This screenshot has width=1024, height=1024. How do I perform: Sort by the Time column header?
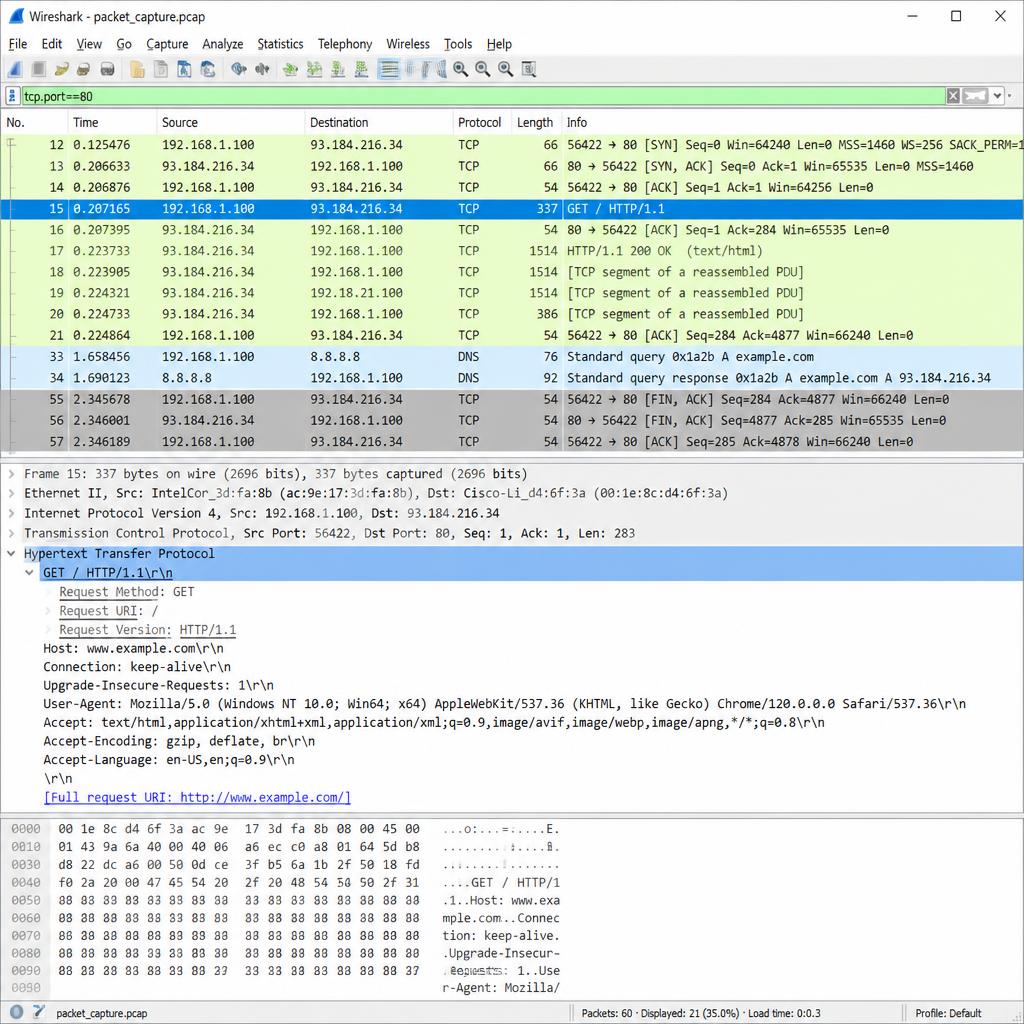point(112,122)
